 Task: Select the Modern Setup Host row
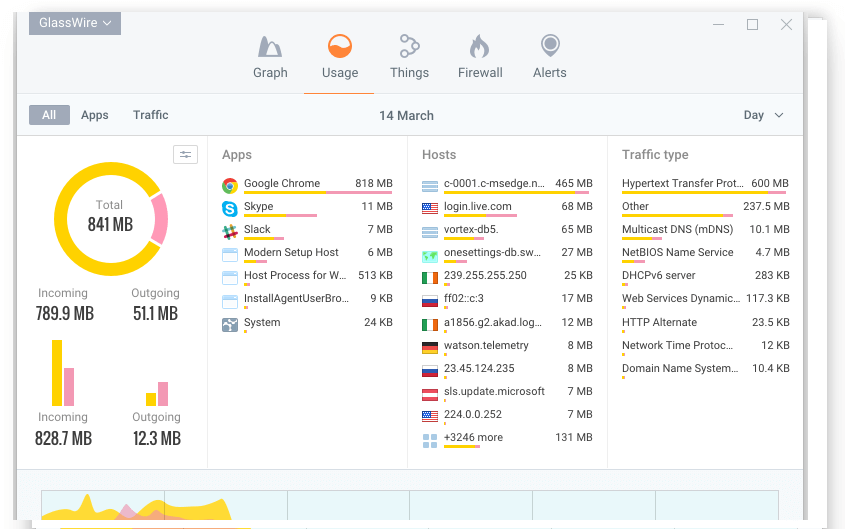(307, 254)
